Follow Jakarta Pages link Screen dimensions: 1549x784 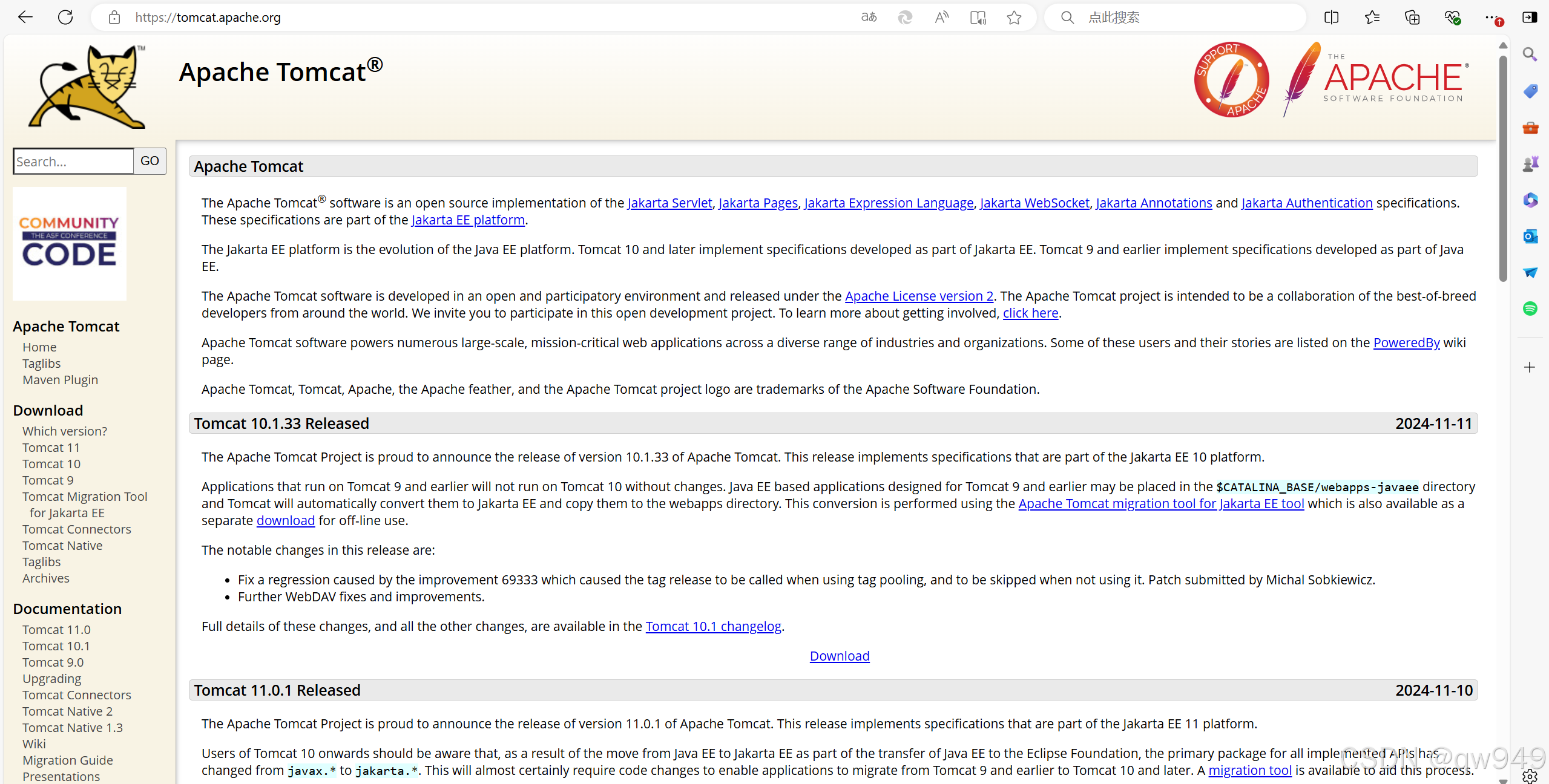(758, 203)
